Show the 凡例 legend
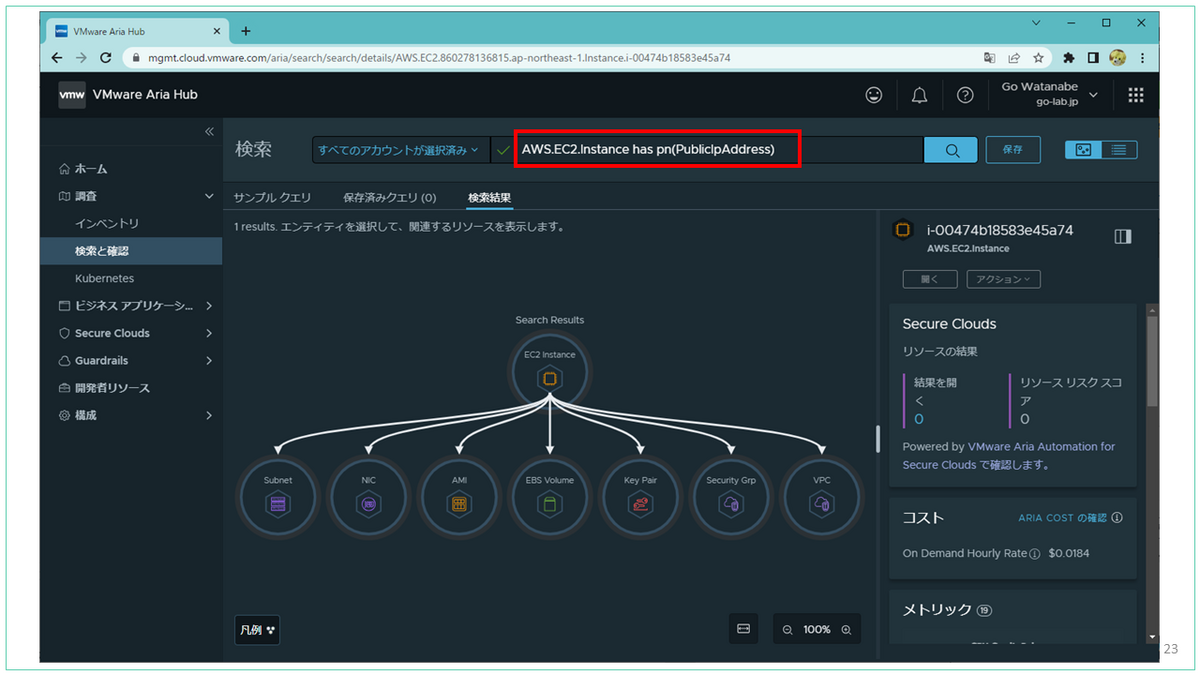 click(x=257, y=630)
